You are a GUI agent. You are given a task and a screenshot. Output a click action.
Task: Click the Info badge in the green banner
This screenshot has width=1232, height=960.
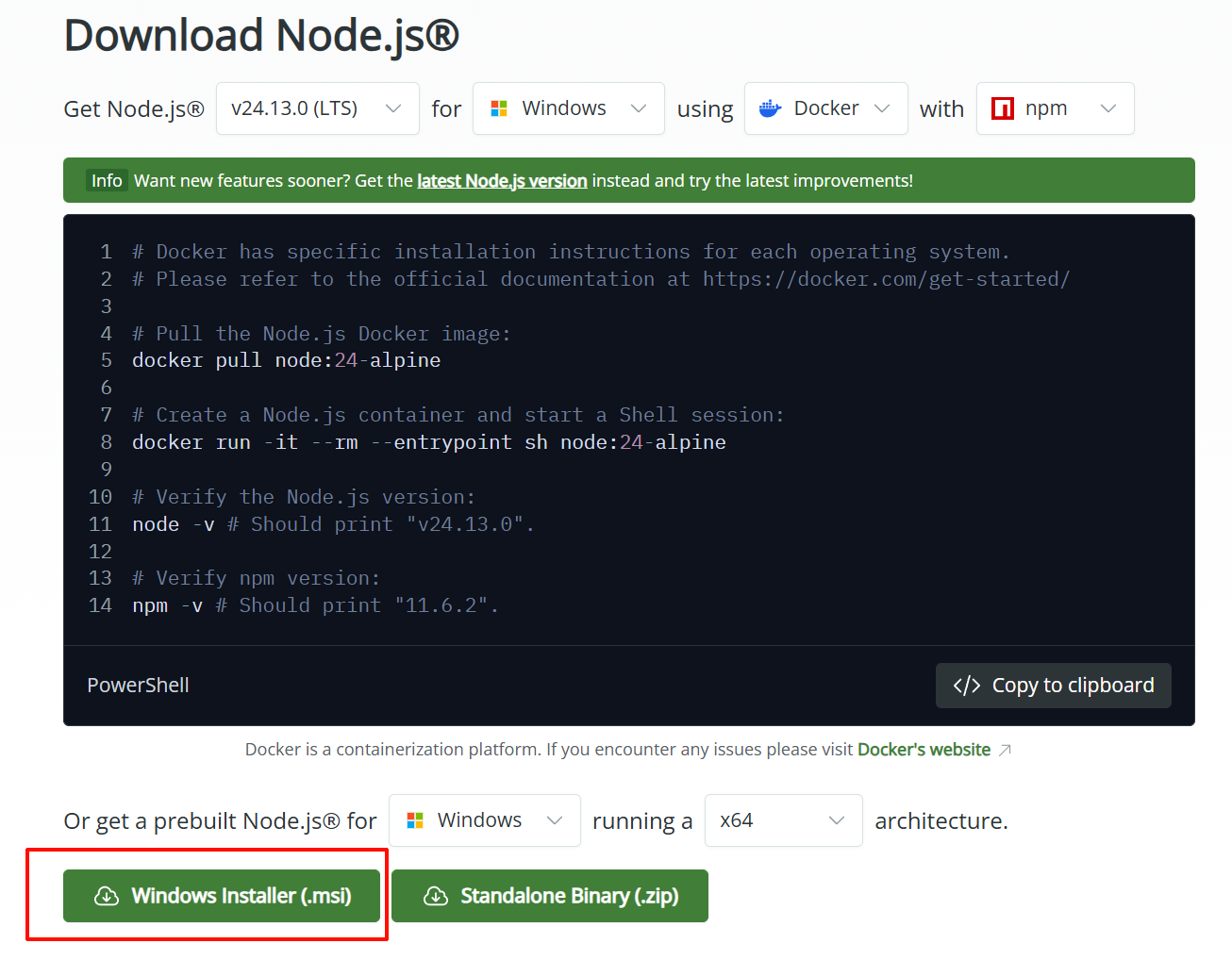[107, 179]
